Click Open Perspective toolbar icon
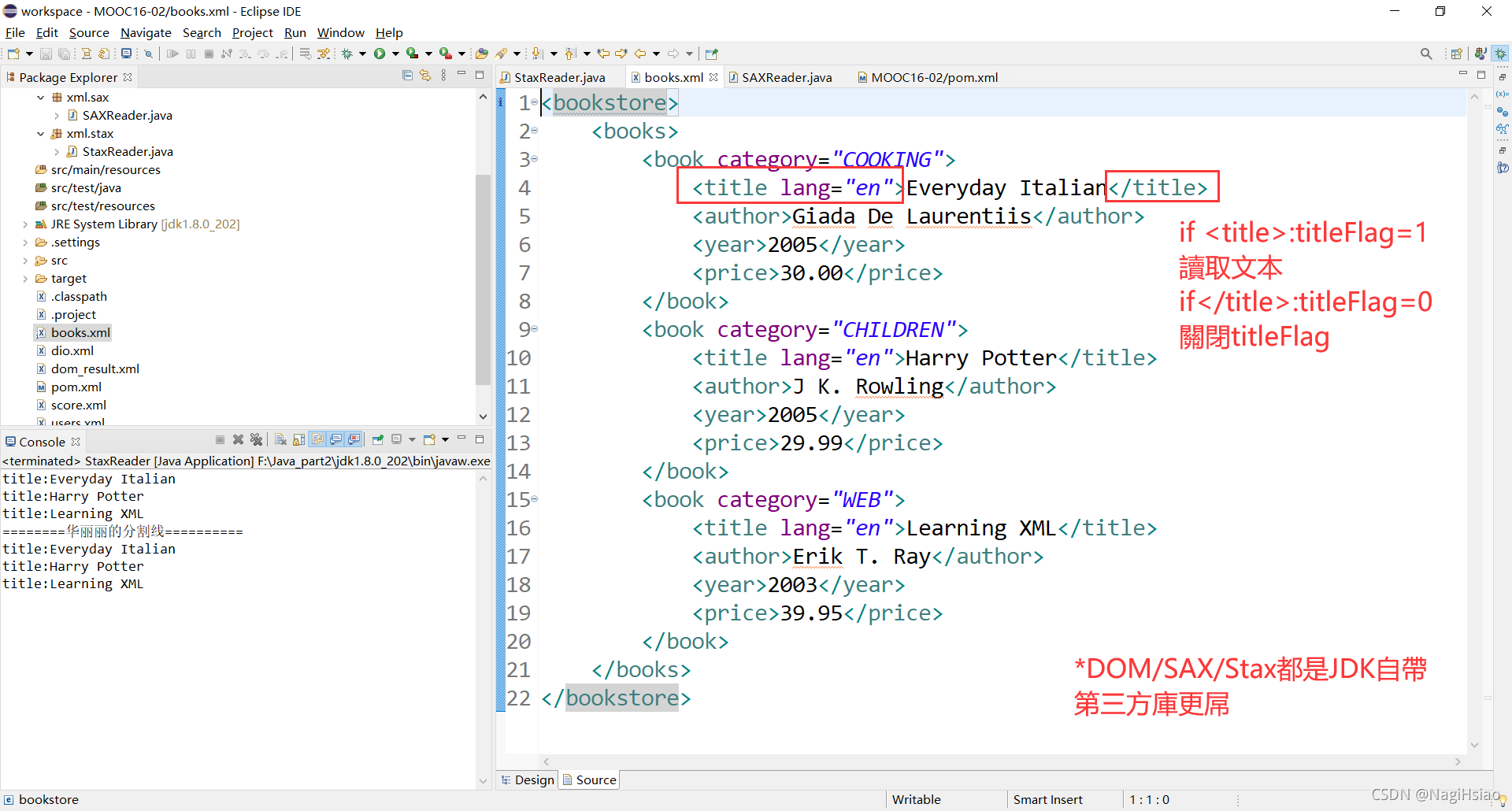 point(1456,54)
